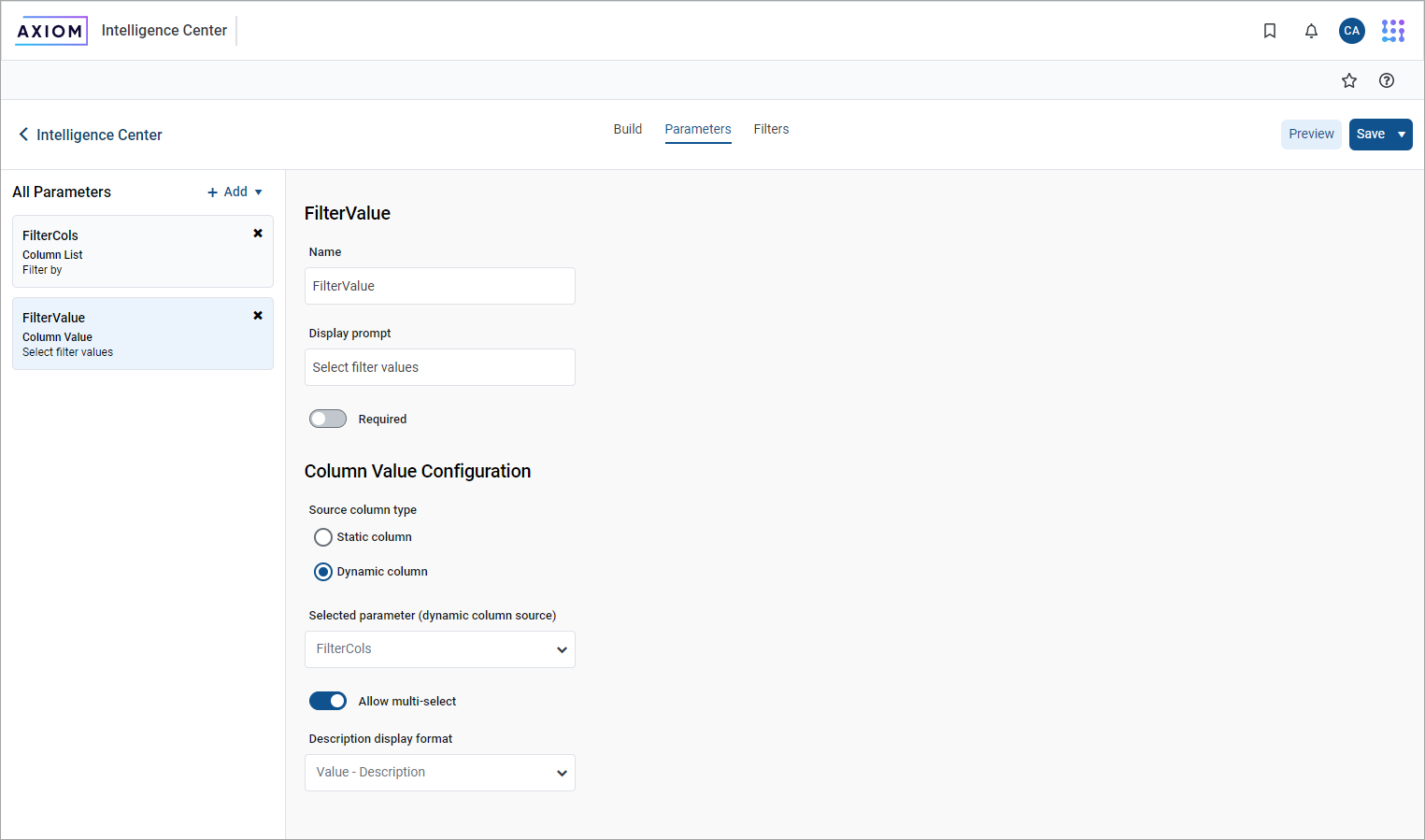The height and width of the screenshot is (840, 1425).
Task: Click the Preview button
Action: click(x=1310, y=134)
